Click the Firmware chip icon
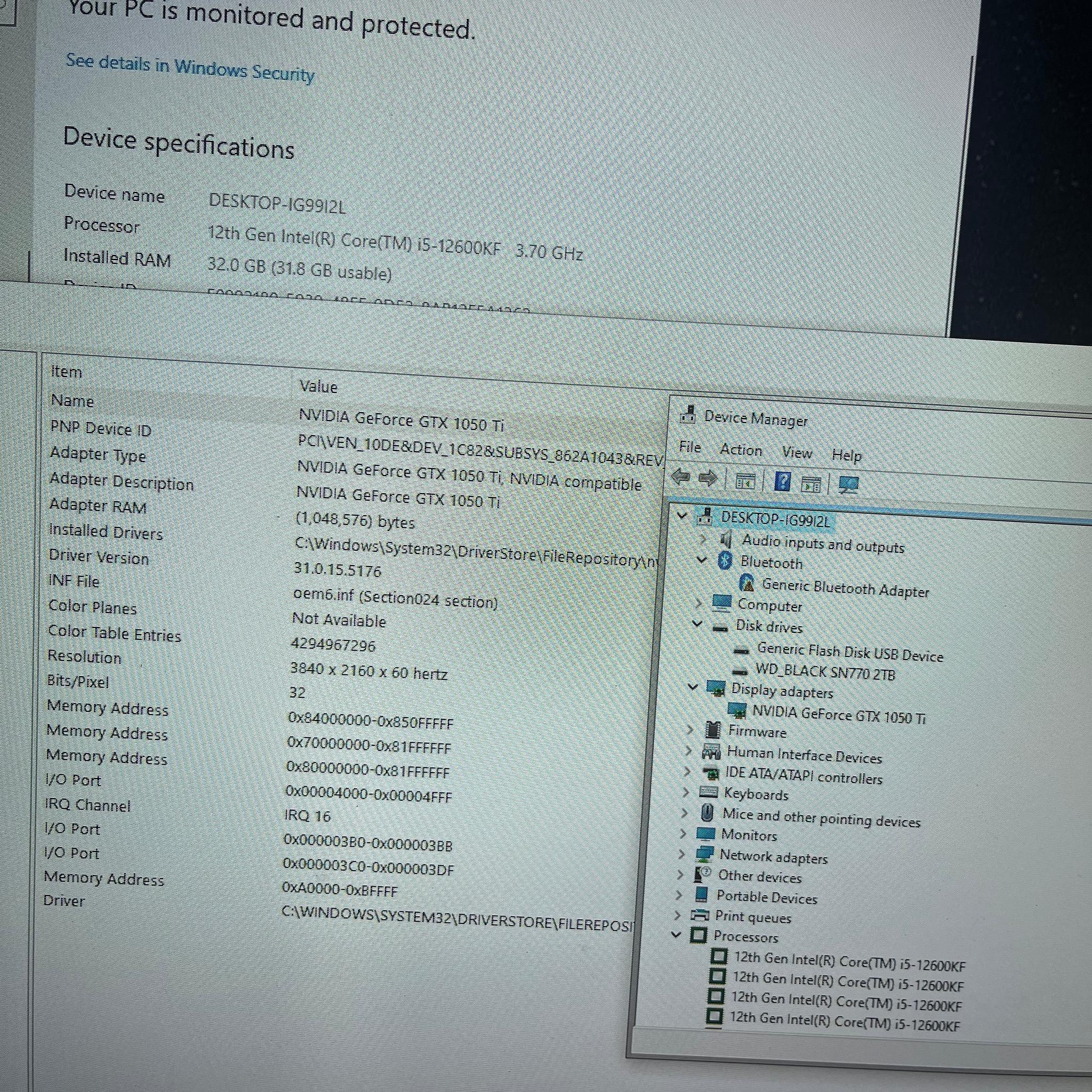This screenshot has width=1092, height=1092. (x=713, y=730)
